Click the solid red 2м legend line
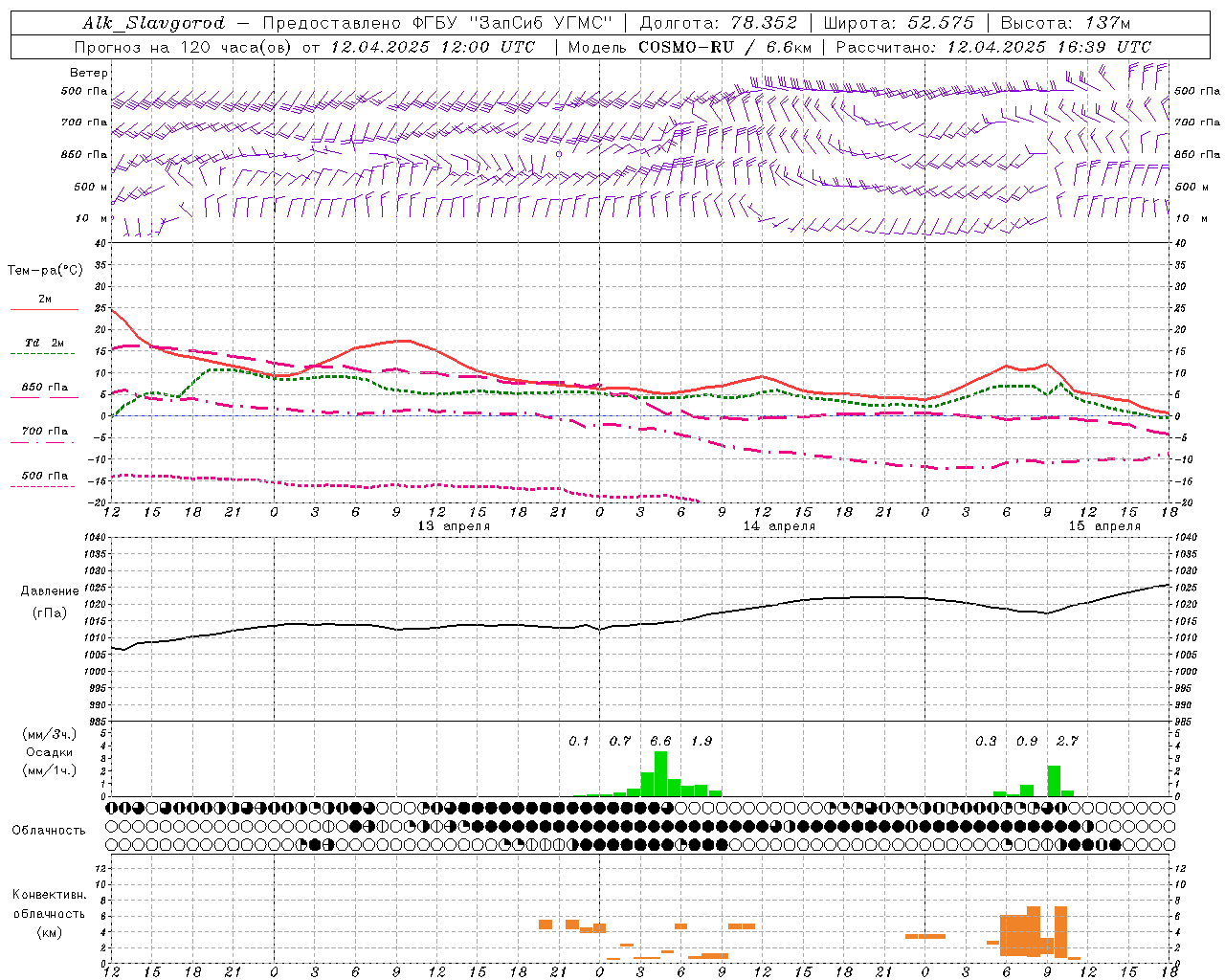The height and width of the screenshot is (980, 1225). [x=44, y=310]
